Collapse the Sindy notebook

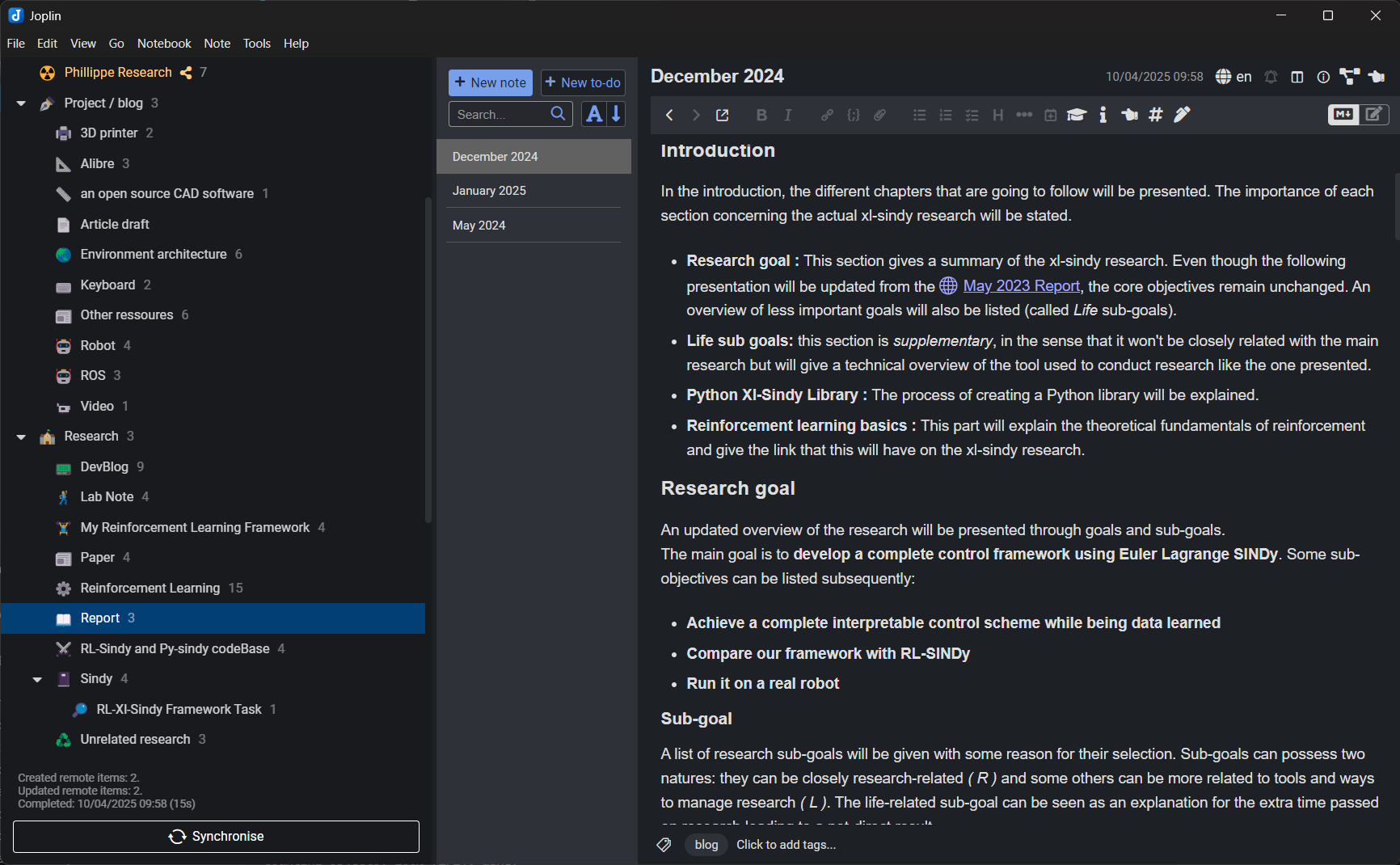point(37,679)
